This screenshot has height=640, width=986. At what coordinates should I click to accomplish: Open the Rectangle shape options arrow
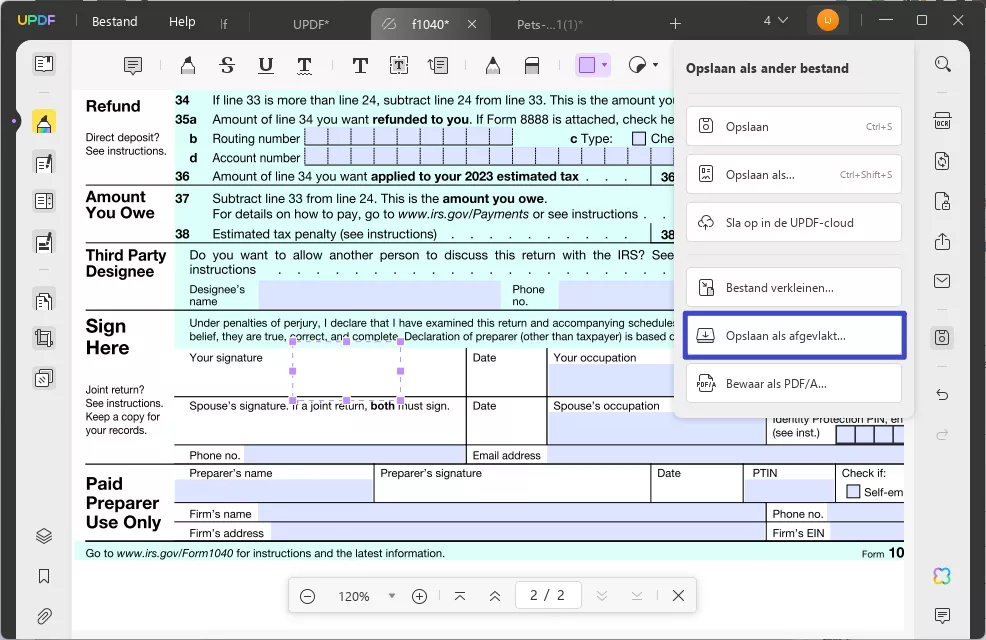tap(604, 65)
